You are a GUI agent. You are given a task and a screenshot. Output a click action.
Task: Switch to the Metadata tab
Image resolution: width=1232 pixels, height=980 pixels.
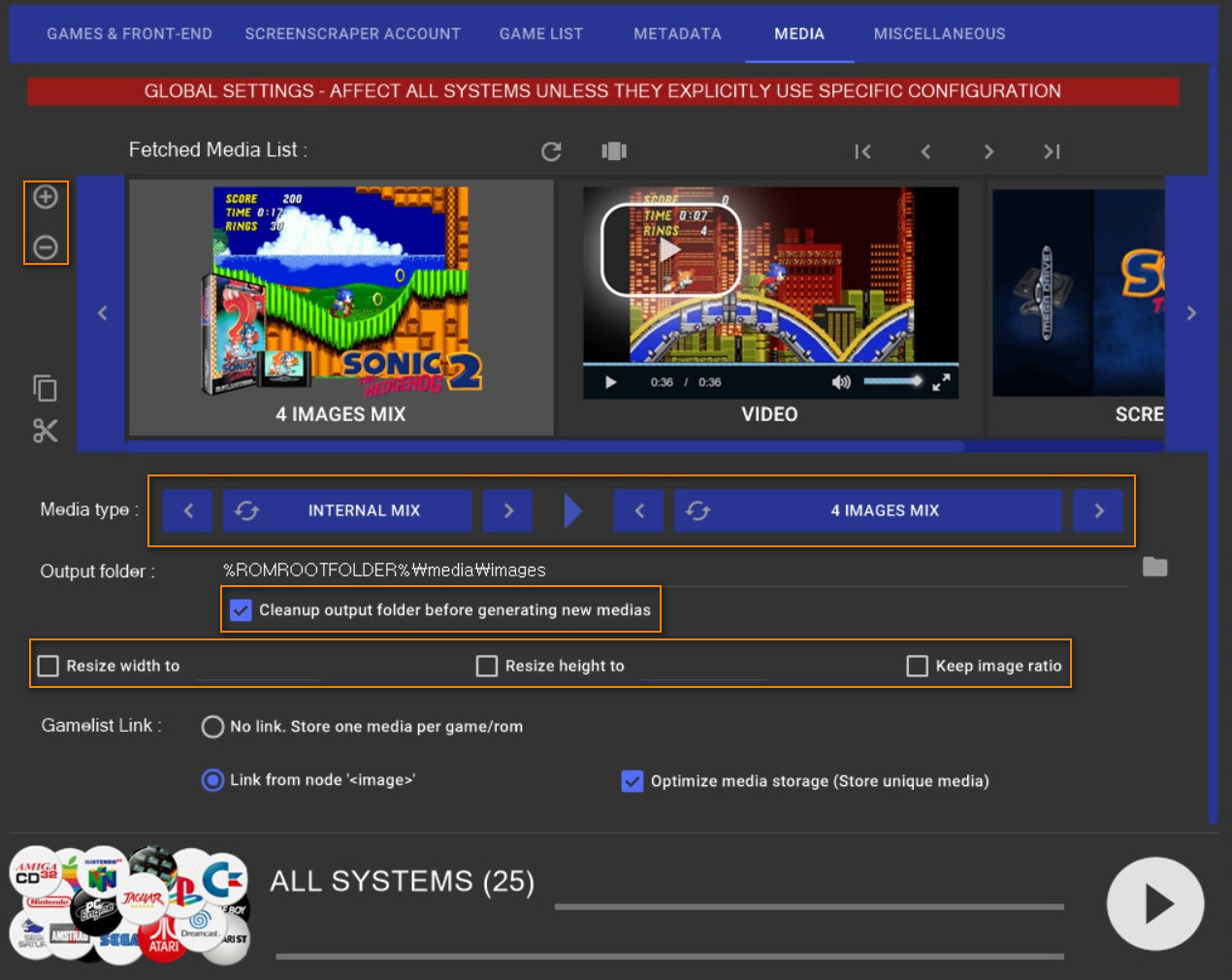(x=677, y=34)
